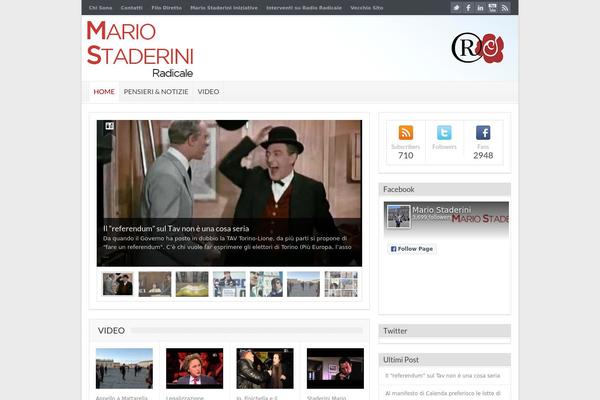600x400 pixels.
Task: Click the orange RSS Subscribers icon
Action: [x=406, y=132]
